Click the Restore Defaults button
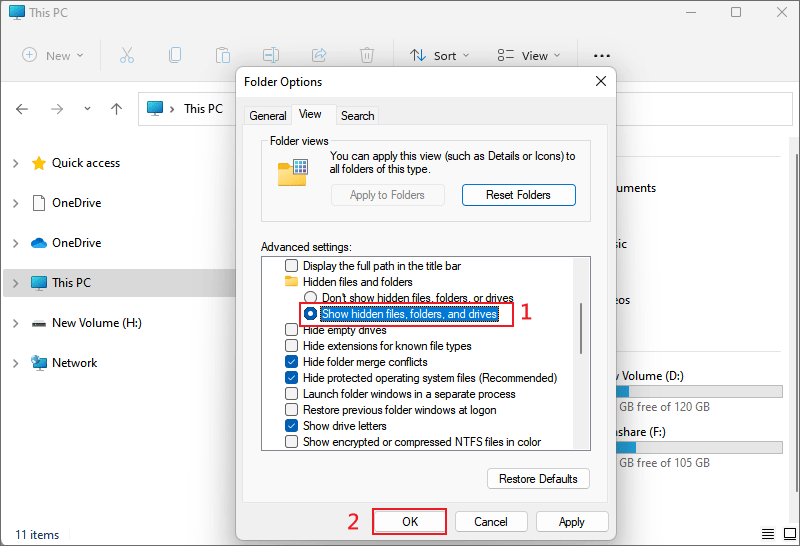 tap(538, 479)
